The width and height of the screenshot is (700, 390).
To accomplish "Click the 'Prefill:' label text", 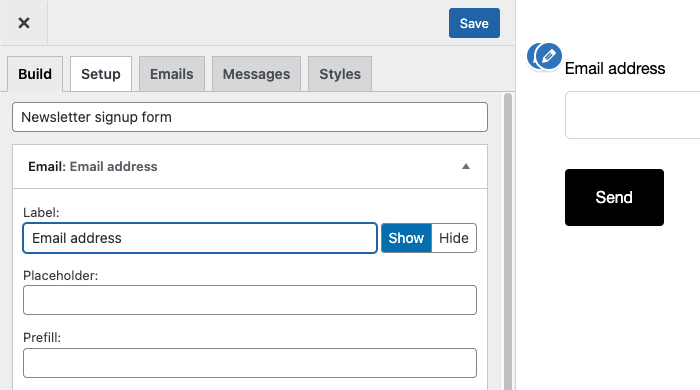I will 42,338.
